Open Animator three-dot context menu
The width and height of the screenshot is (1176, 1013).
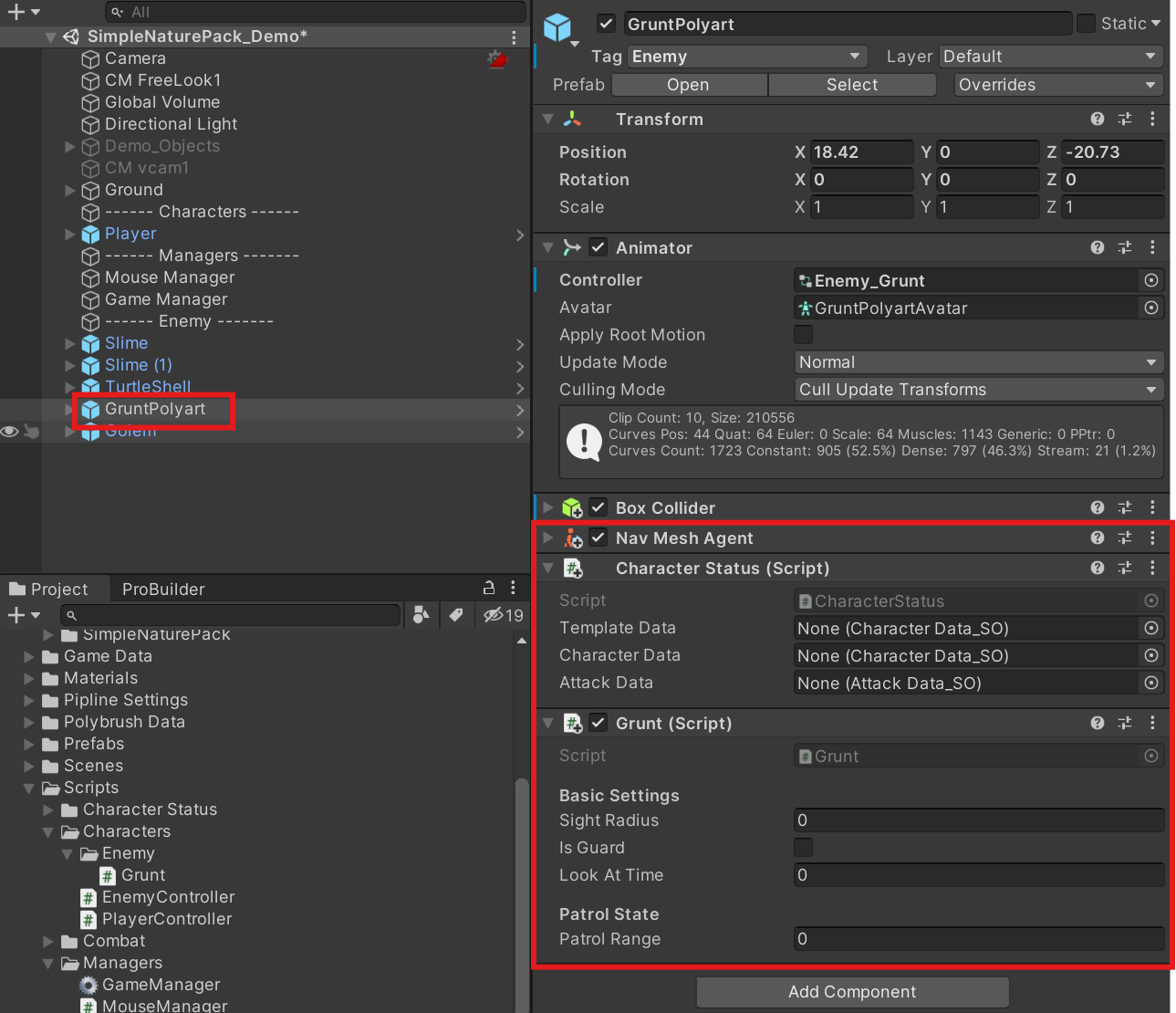point(1152,247)
